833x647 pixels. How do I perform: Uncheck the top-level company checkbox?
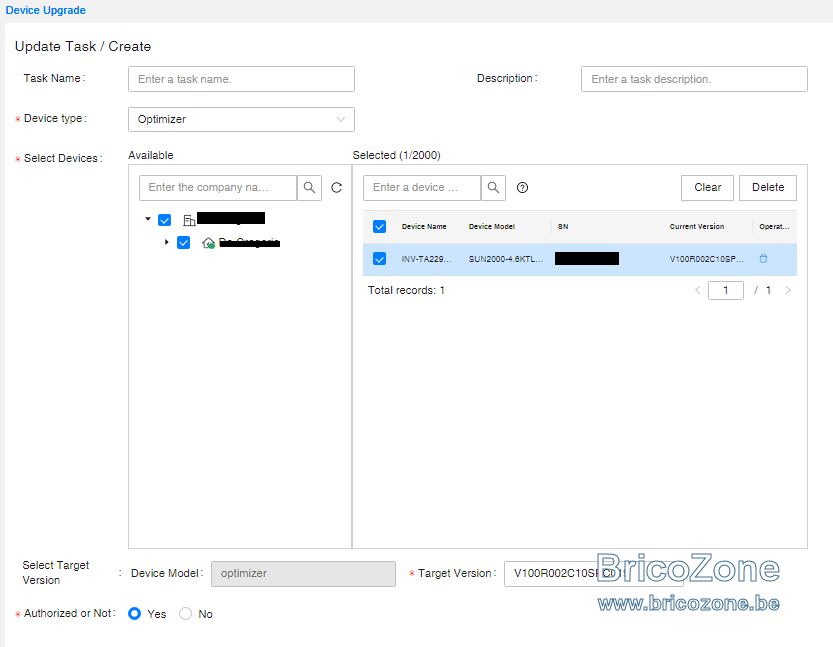(x=165, y=220)
